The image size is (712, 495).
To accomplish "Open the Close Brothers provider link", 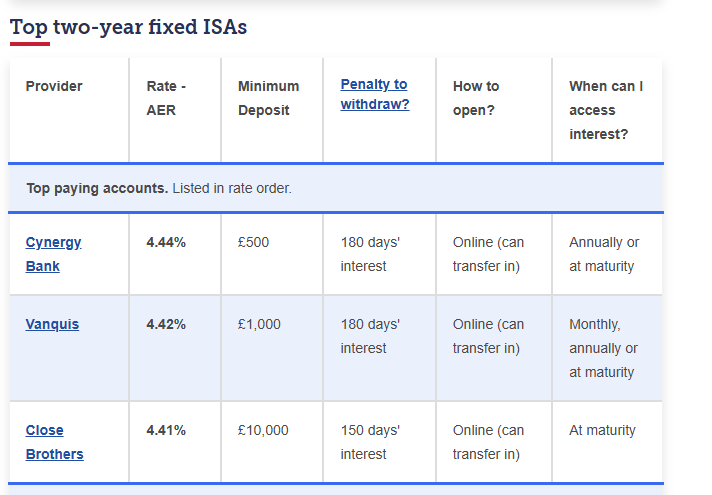I will (x=54, y=442).
